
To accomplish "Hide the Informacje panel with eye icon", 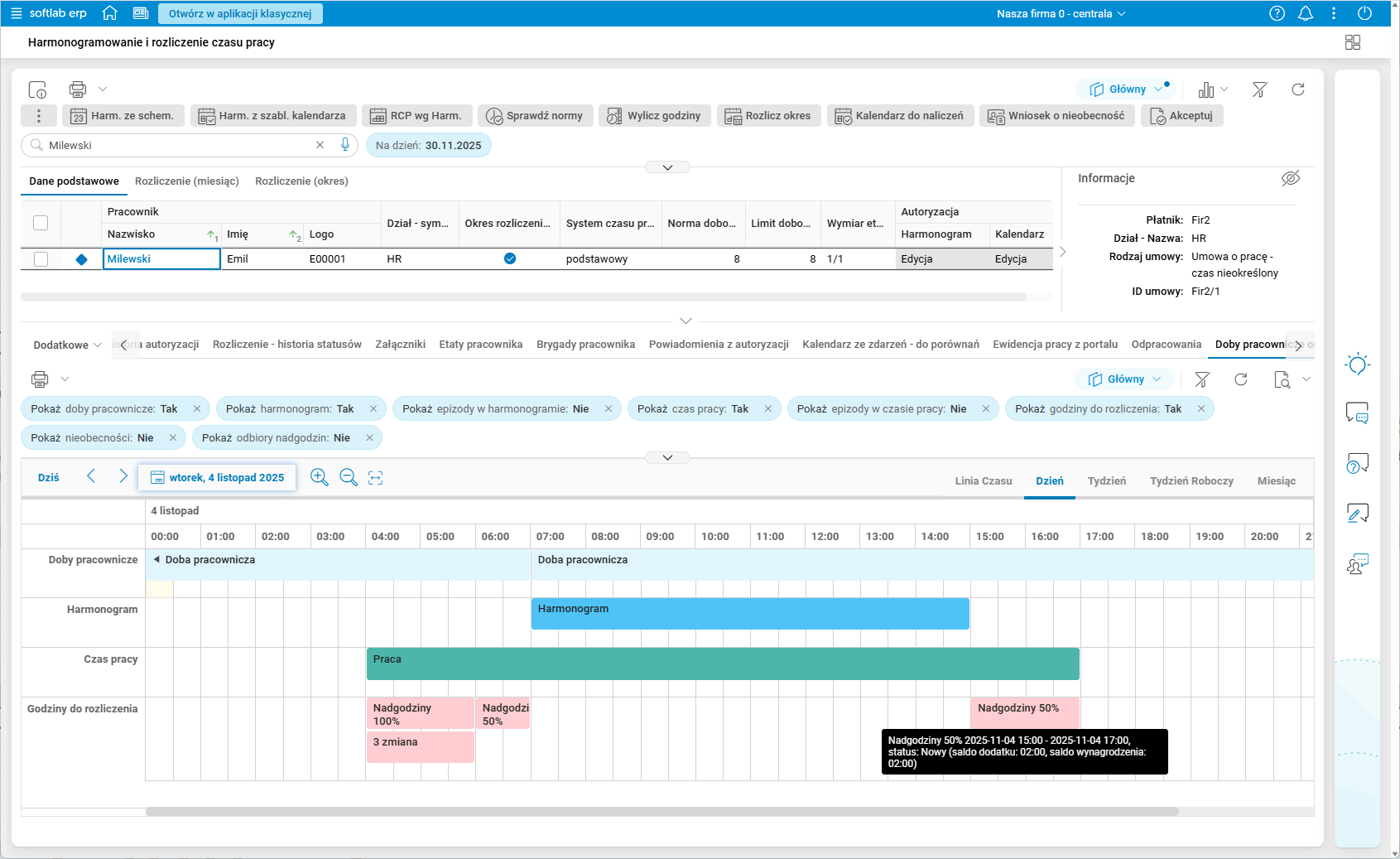I will pyautogui.click(x=1291, y=178).
